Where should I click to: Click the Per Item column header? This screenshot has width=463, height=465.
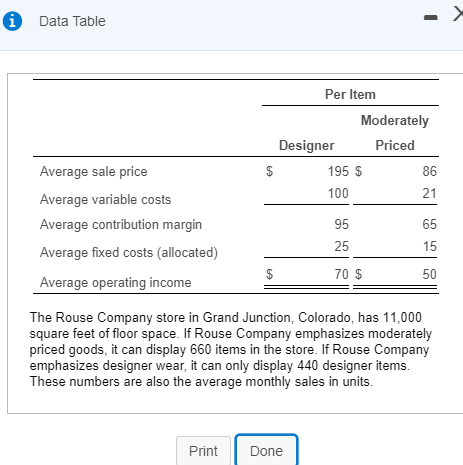pos(350,94)
